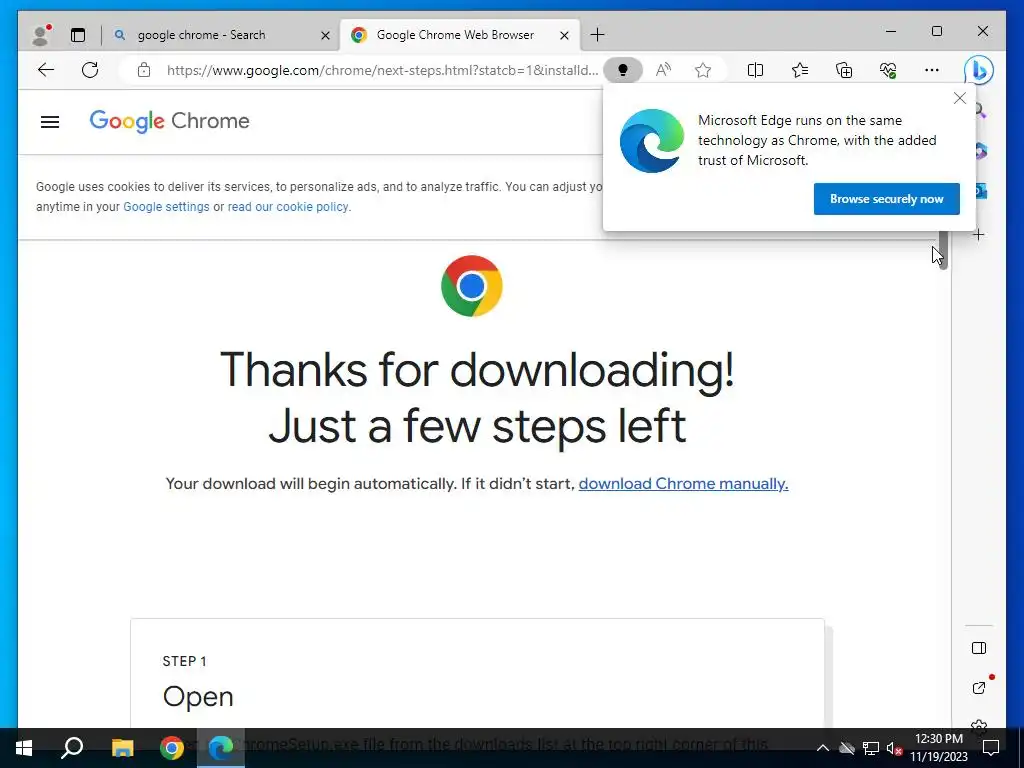Close the Google Chrome Web Browser tab
1024x768 pixels.
[564, 35]
